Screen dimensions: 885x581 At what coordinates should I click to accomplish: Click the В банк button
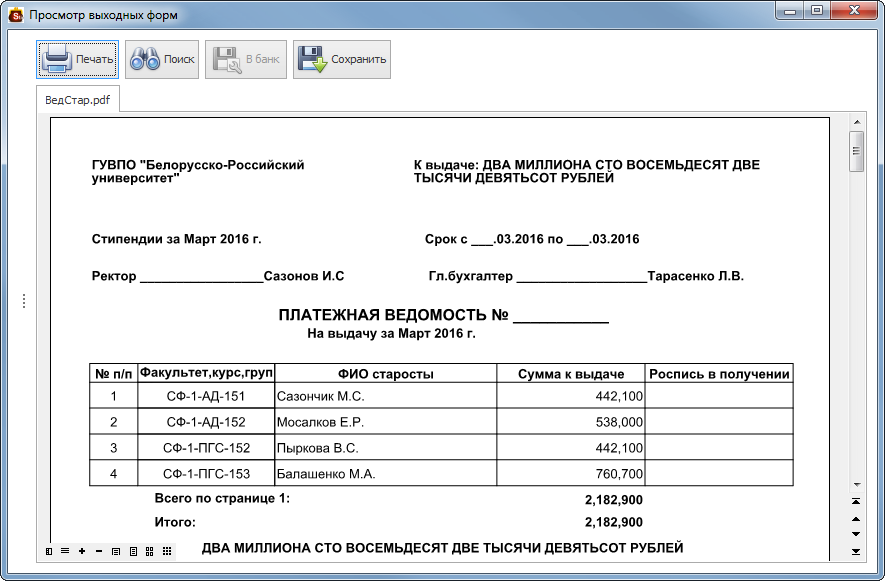click(x=246, y=59)
